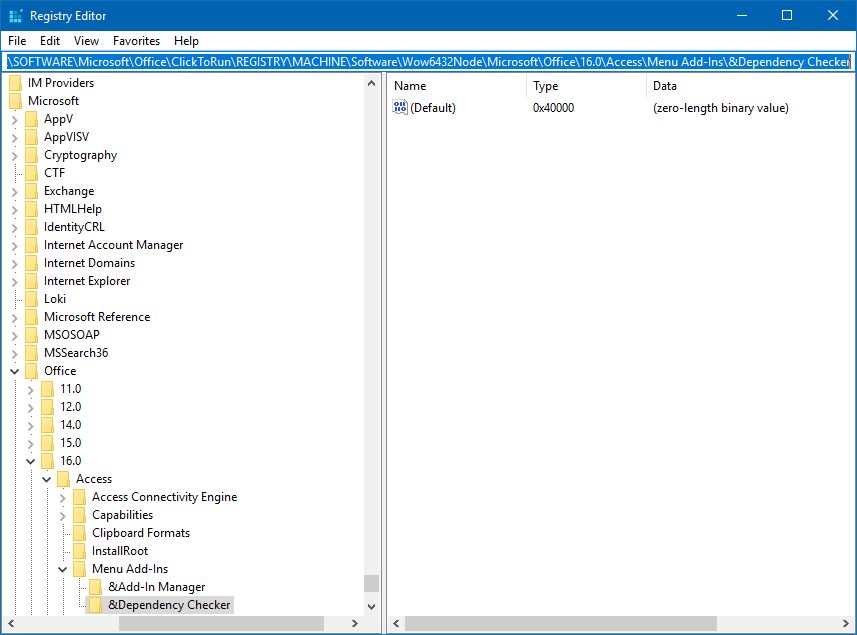Click the Loki folder icon
This screenshot has height=635, width=857.
(32, 299)
